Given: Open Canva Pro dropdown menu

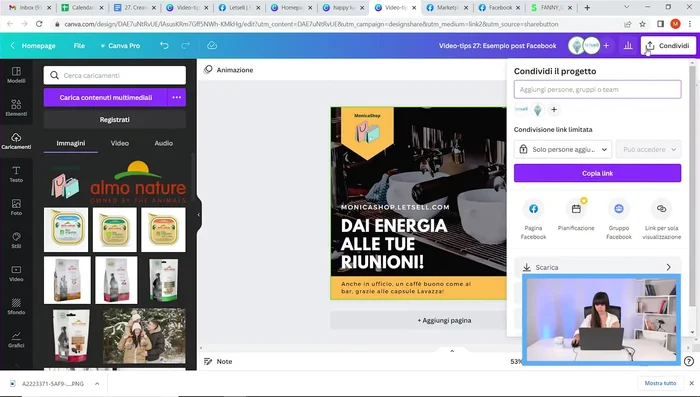Looking at the screenshot, I should [x=120, y=46].
